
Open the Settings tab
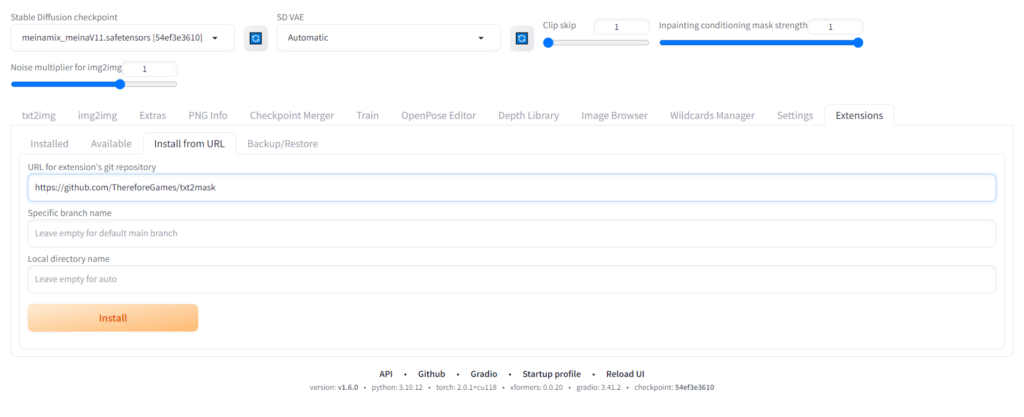pos(794,115)
